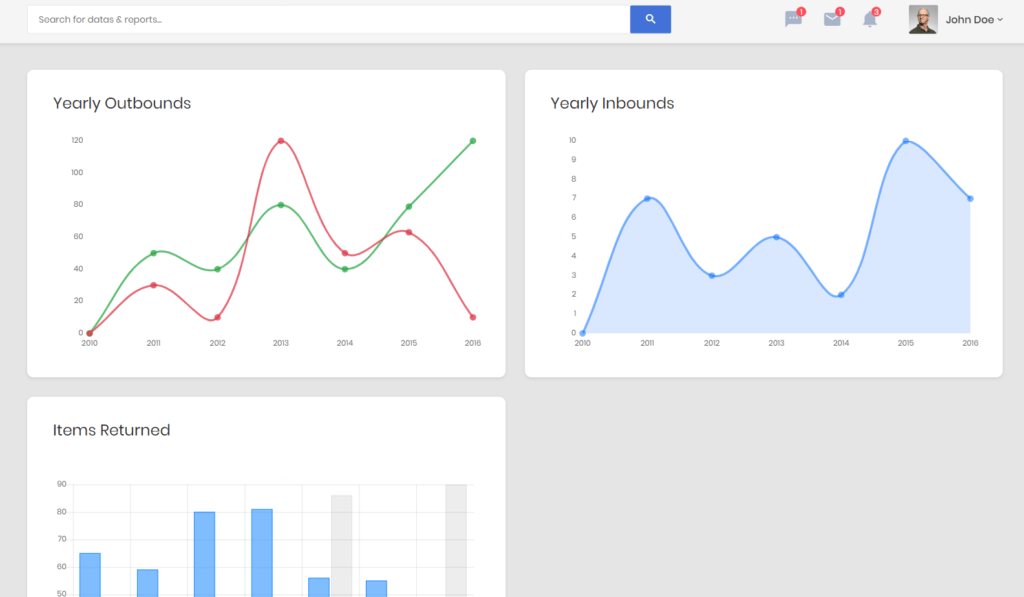
Task: Open the mail envelope icon
Action: pyautogui.click(x=832, y=19)
